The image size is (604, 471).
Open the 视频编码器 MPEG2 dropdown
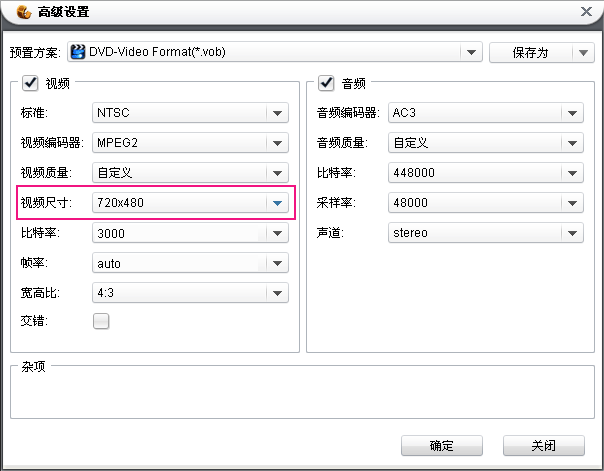click(x=277, y=143)
